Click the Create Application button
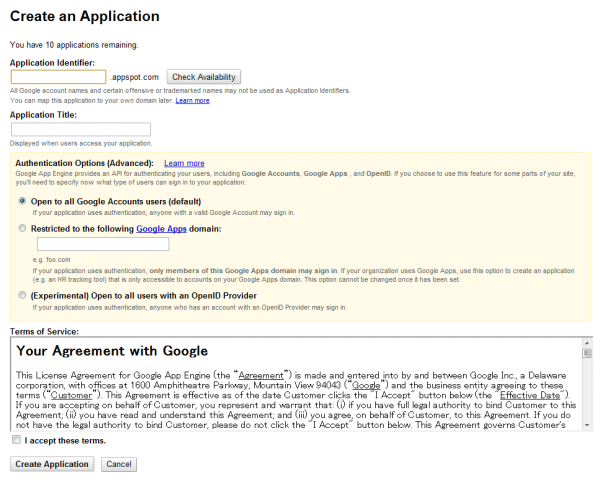This screenshot has width=600, height=480. pos(53,464)
